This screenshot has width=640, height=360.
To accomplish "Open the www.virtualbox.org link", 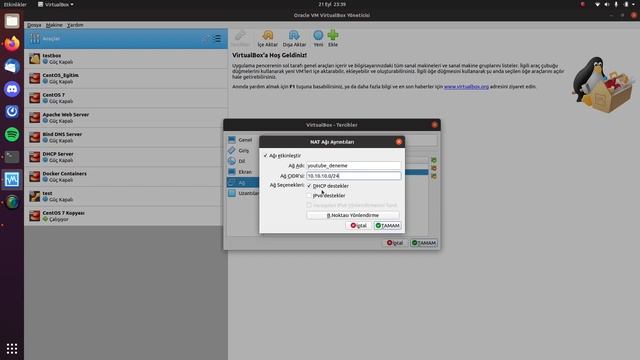I will 466,87.
